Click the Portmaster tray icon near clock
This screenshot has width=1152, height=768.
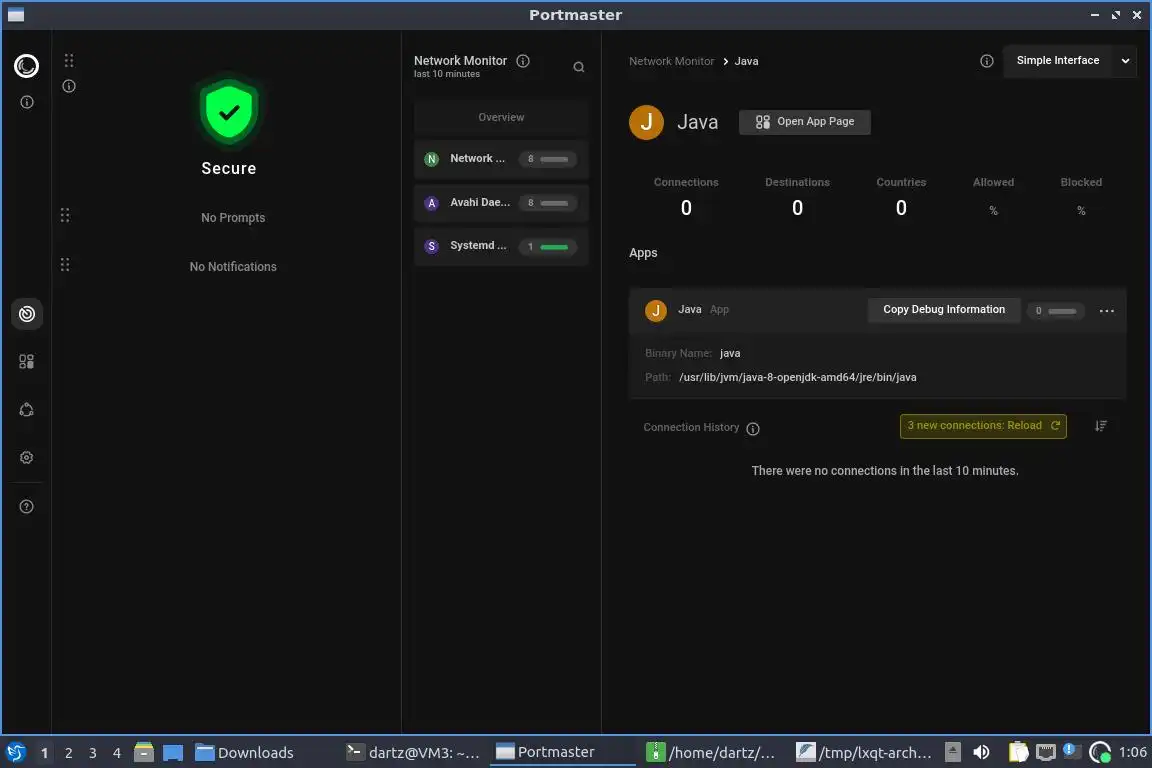coord(1100,752)
